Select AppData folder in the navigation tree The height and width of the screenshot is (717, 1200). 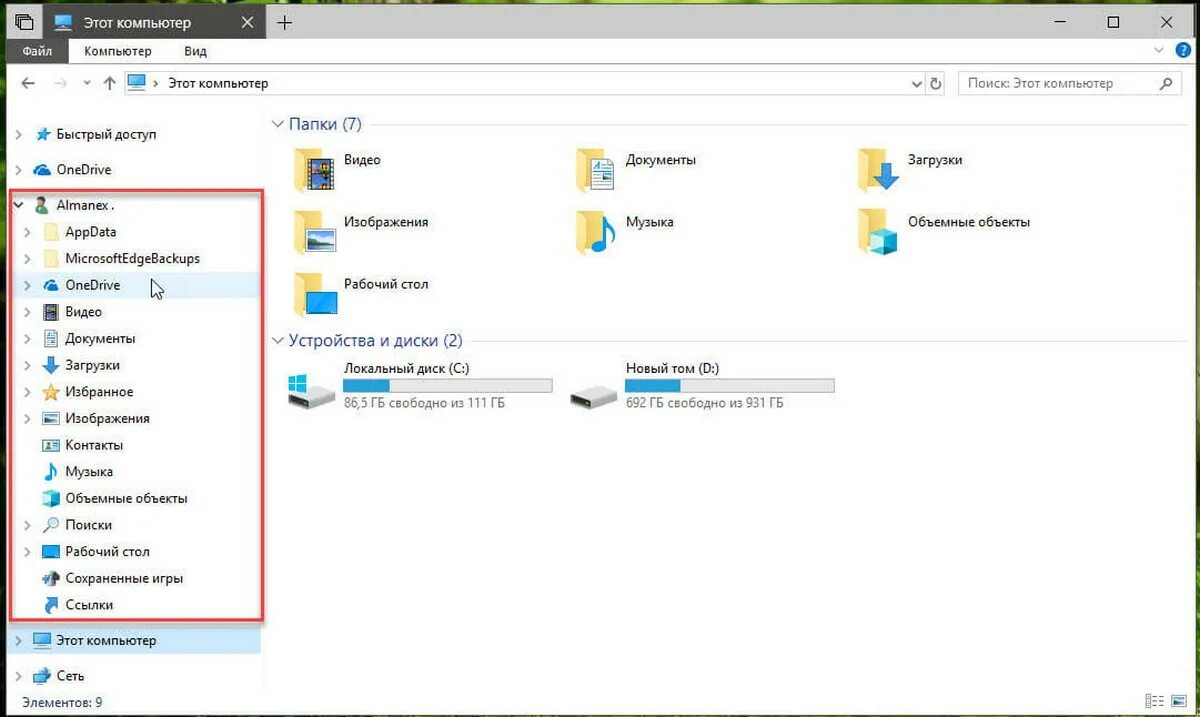pyautogui.click(x=90, y=232)
